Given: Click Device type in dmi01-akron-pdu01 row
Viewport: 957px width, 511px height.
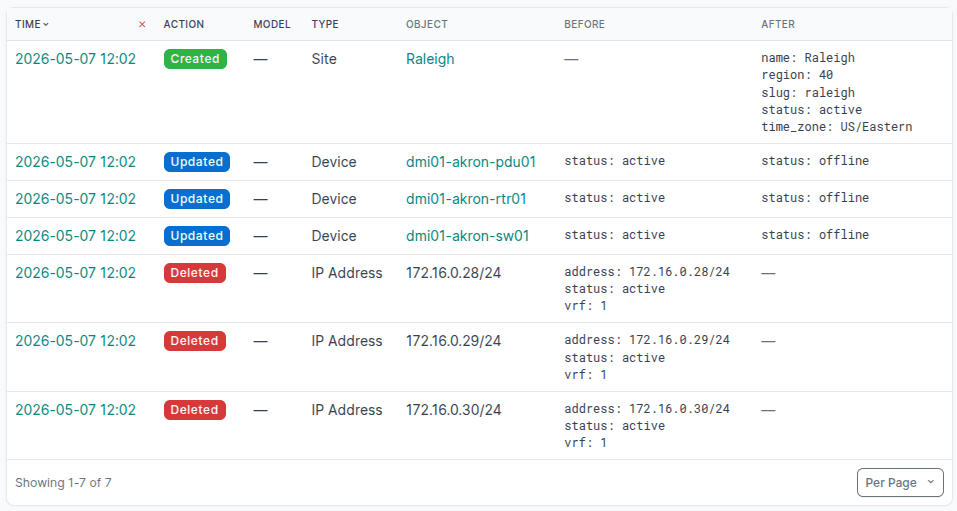Looking at the screenshot, I should tap(334, 162).
